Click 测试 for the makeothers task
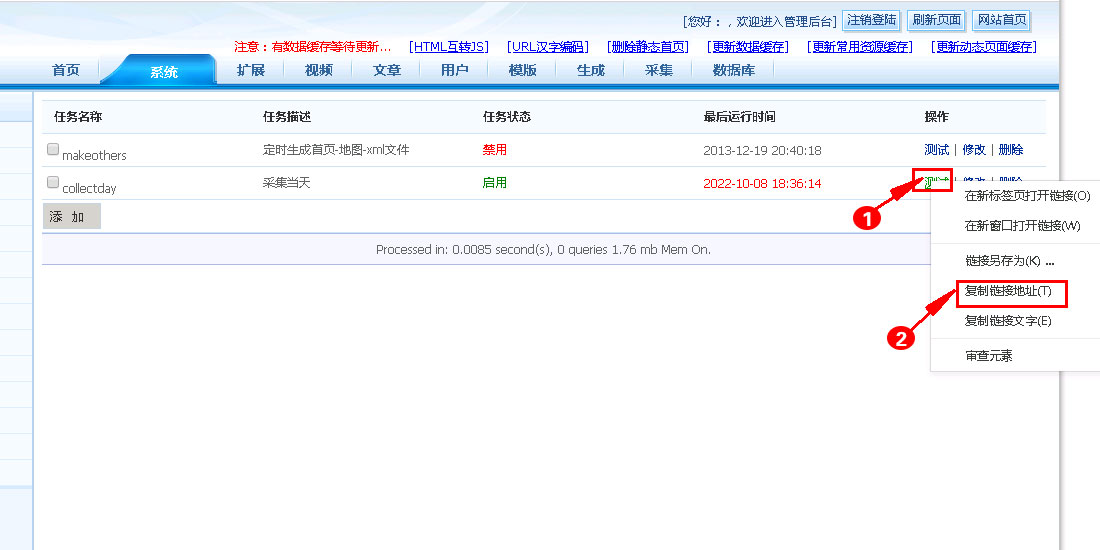The width and height of the screenshot is (1100, 550). click(936, 150)
